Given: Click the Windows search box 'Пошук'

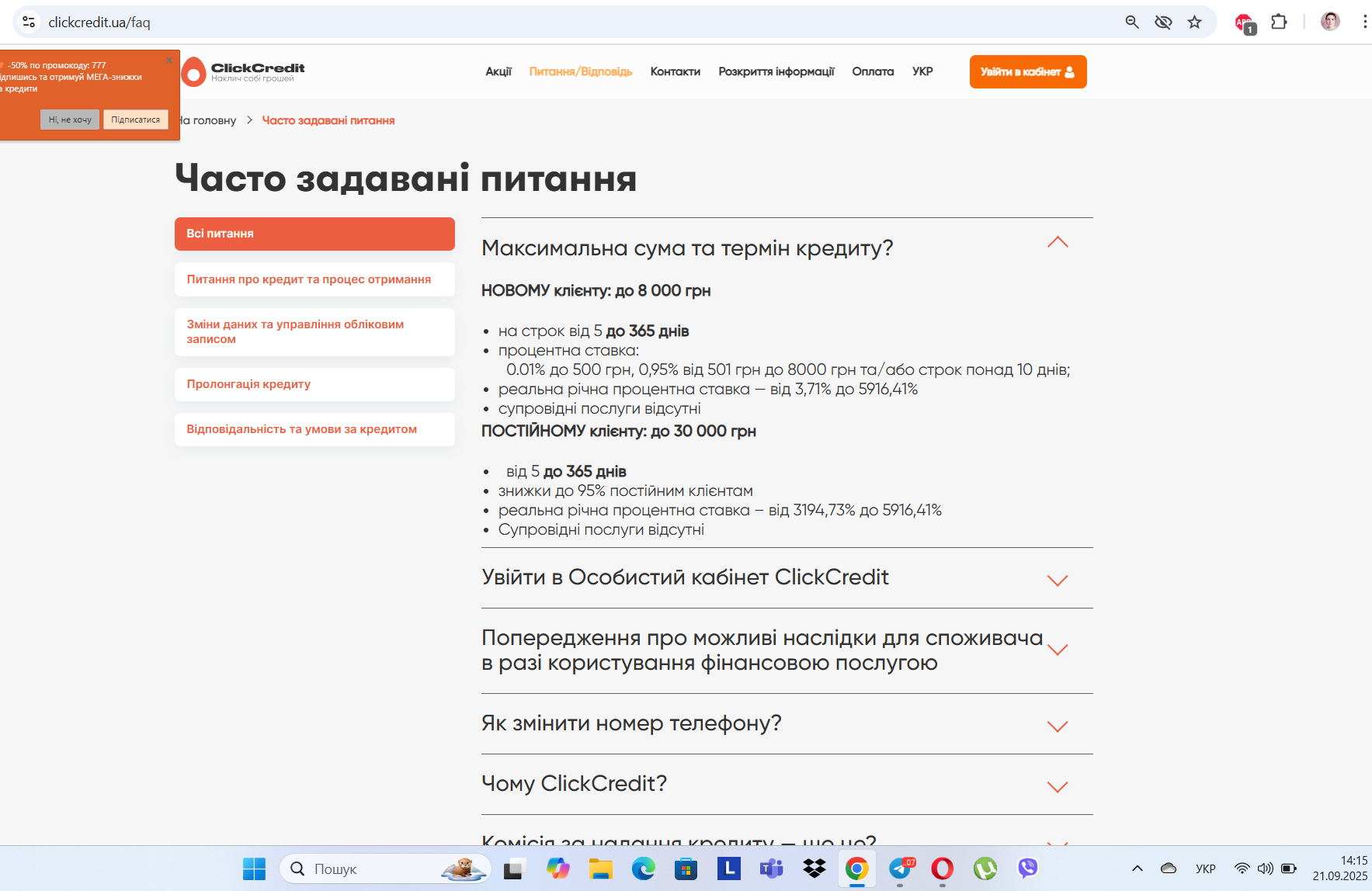Looking at the screenshot, I should click(385, 868).
